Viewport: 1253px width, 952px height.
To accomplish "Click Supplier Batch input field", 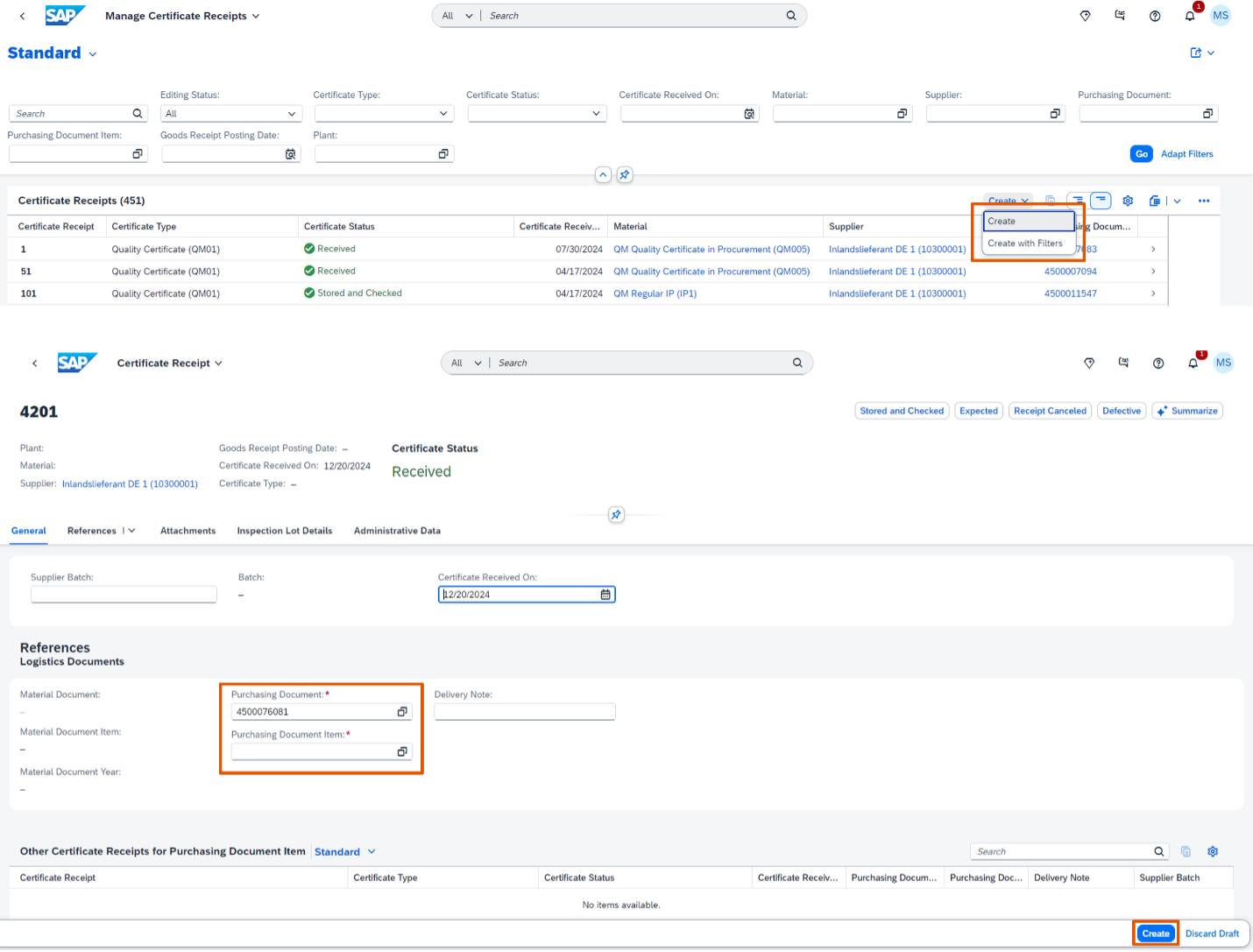I will point(124,595).
